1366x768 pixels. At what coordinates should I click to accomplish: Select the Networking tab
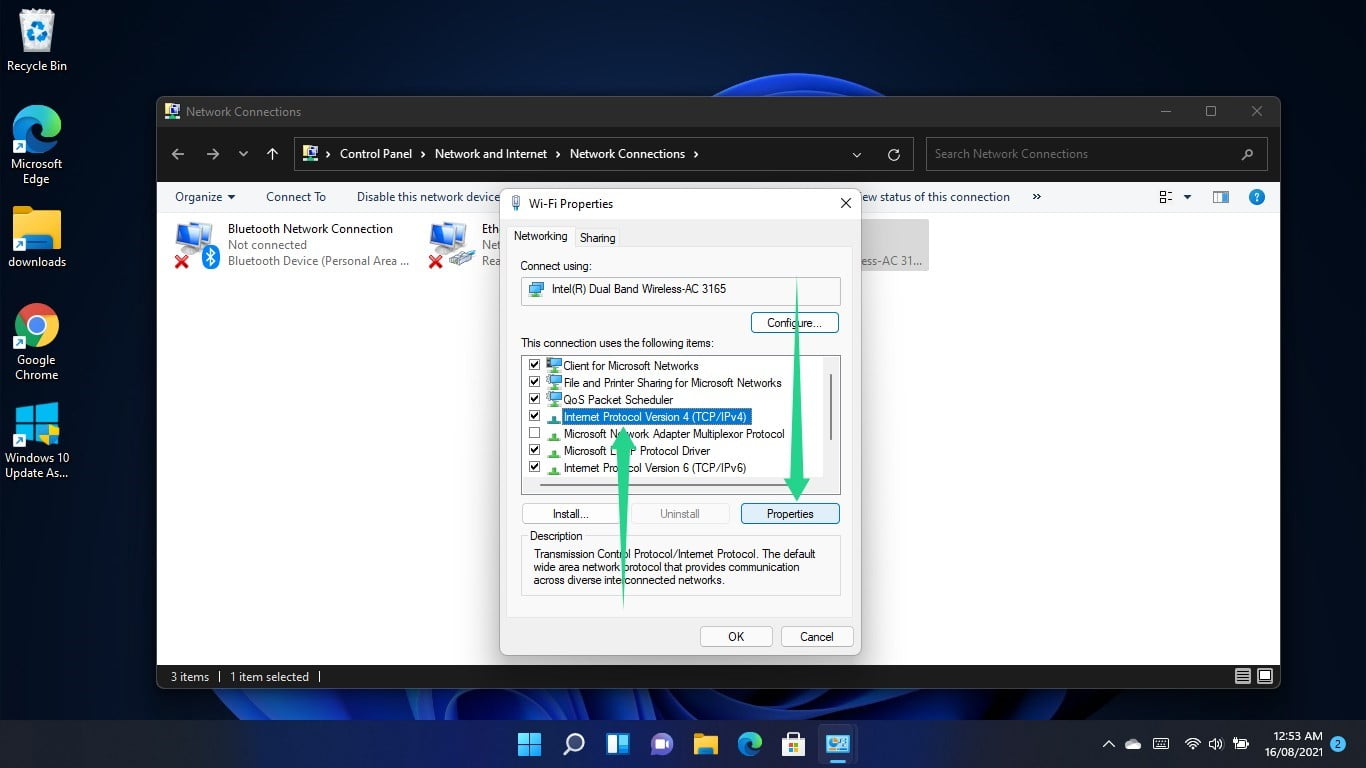[540, 237]
